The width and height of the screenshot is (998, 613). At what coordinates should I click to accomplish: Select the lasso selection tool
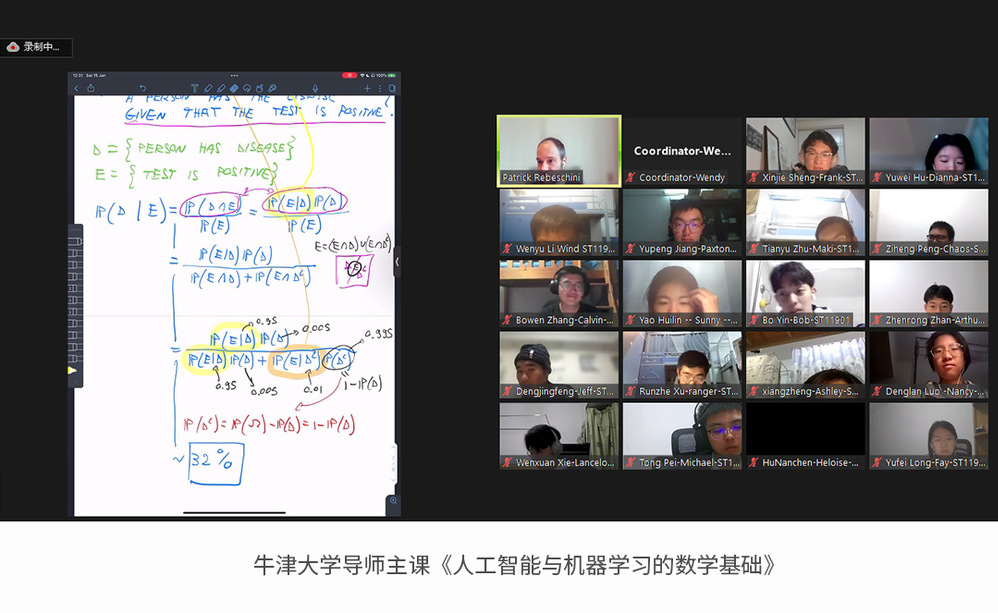[x=246, y=88]
